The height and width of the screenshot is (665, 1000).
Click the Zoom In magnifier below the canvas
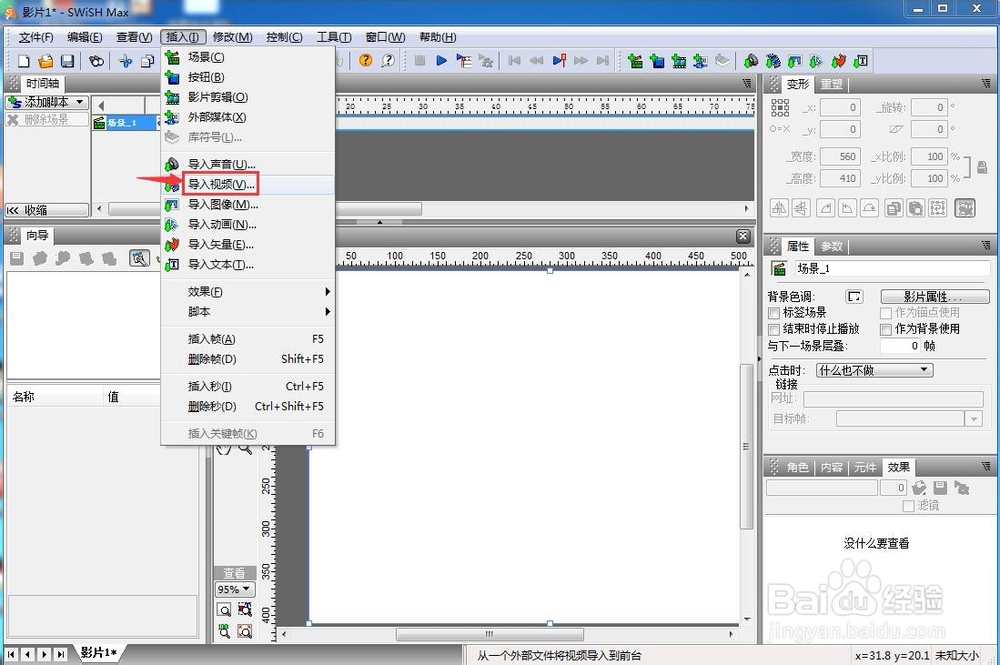point(225,610)
